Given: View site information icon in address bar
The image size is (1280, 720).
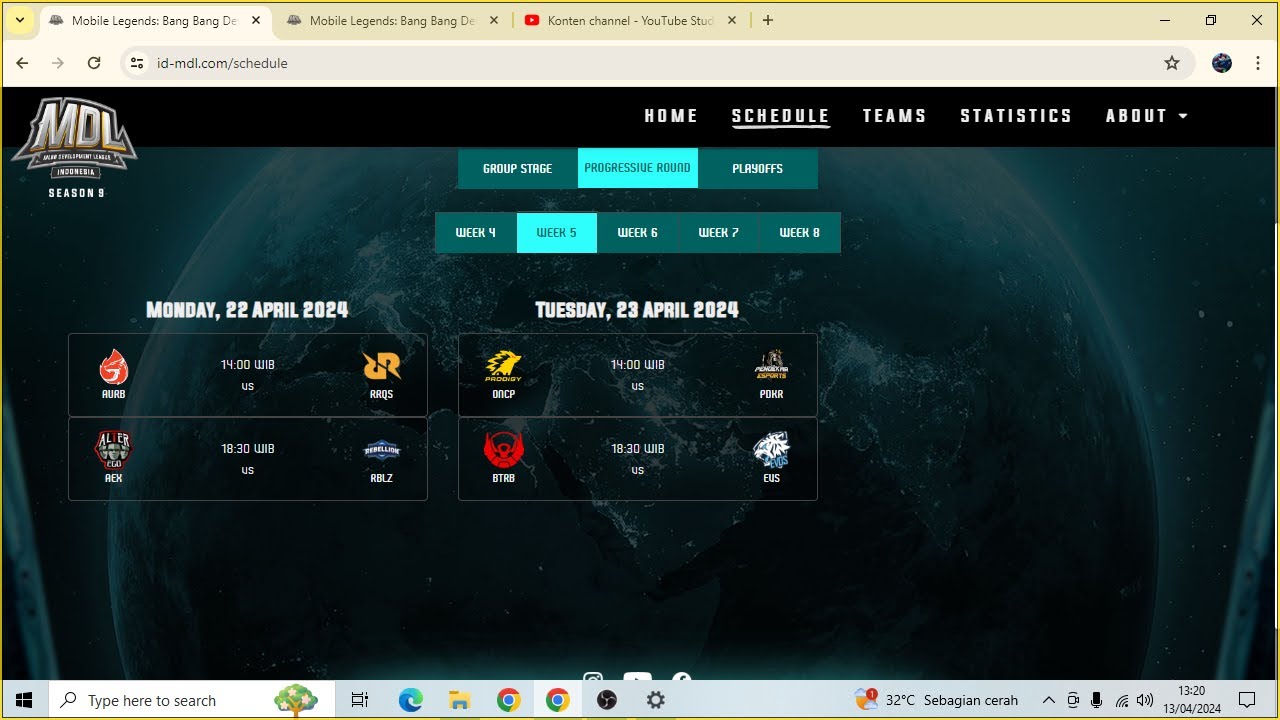Looking at the screenshot, I should pos(138,63).
